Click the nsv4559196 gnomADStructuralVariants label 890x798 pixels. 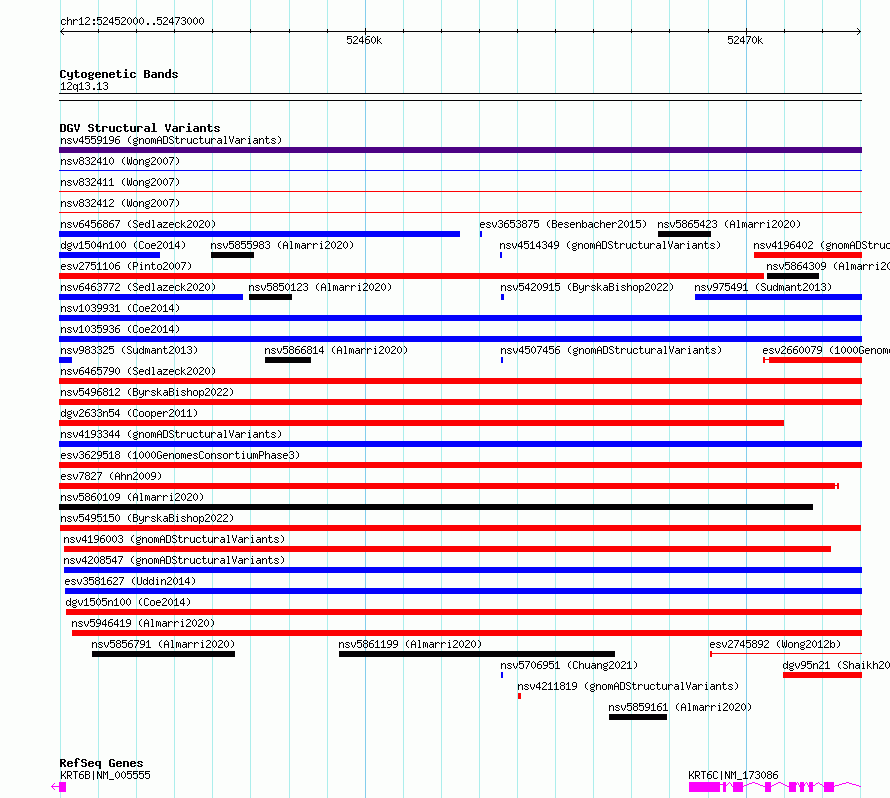pyautogui.click(x=171, y=140)
